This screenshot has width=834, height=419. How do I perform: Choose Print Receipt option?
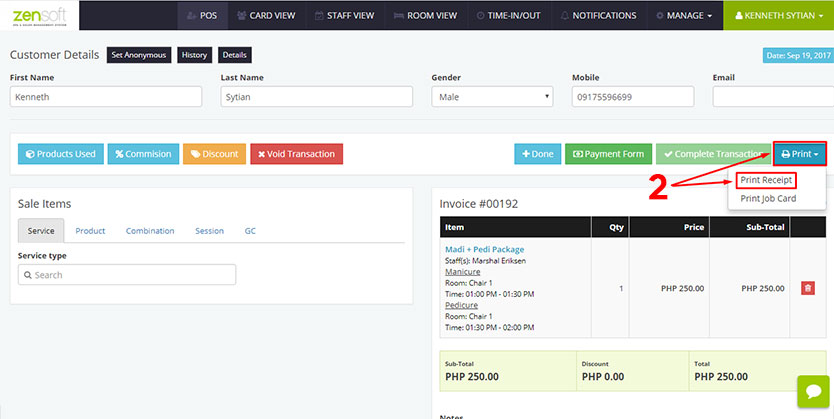[766, 180]
